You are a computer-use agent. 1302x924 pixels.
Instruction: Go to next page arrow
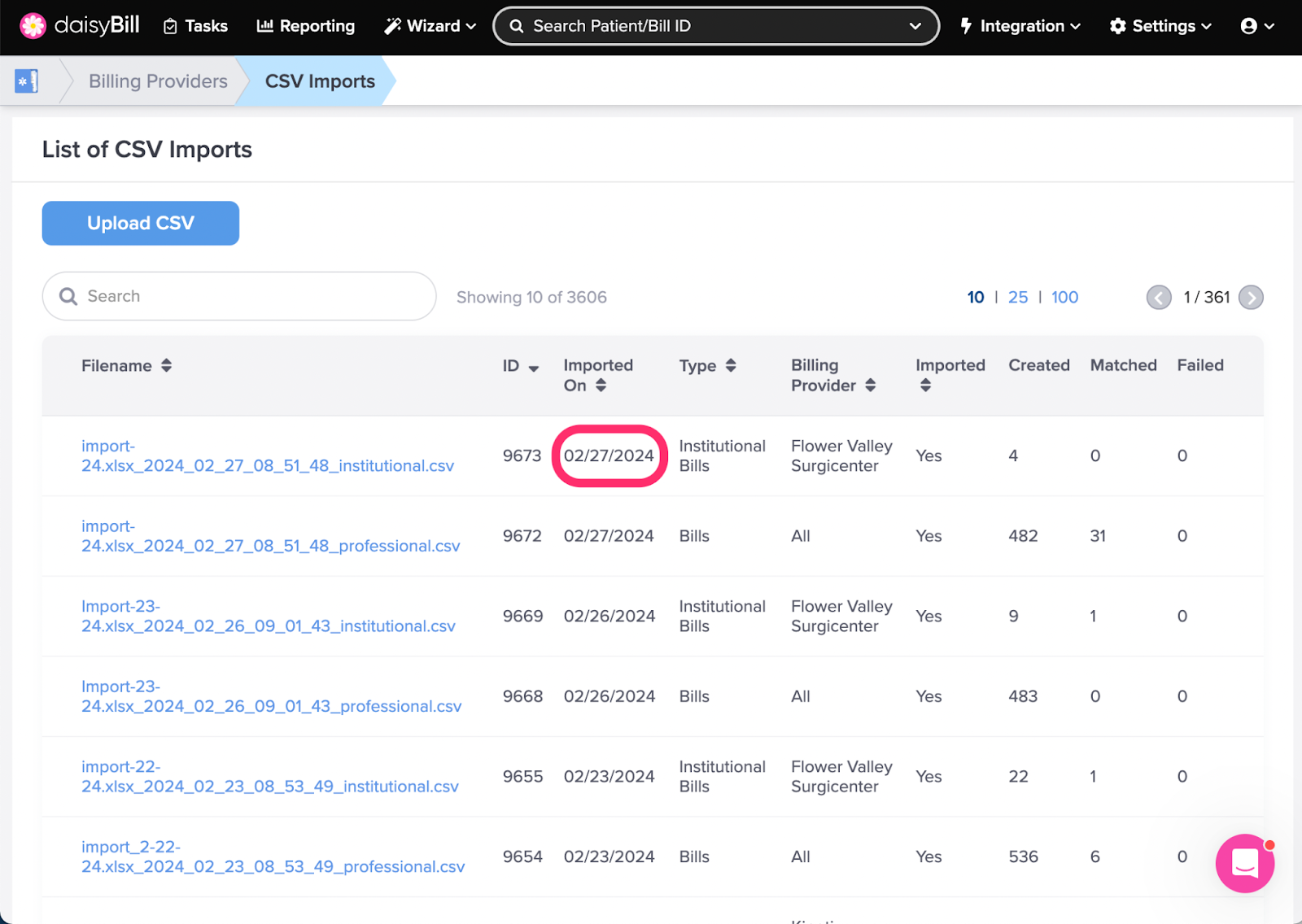click(1251, 298)
